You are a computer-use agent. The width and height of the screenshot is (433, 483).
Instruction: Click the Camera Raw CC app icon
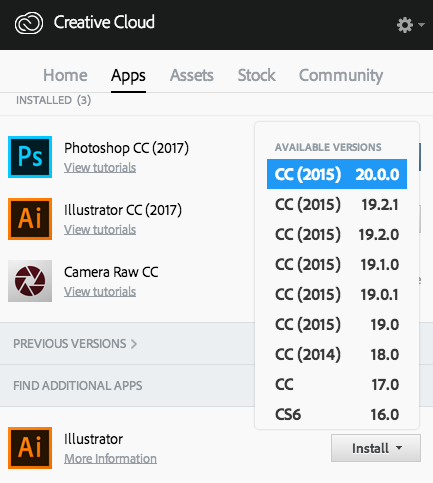(30, 281)
